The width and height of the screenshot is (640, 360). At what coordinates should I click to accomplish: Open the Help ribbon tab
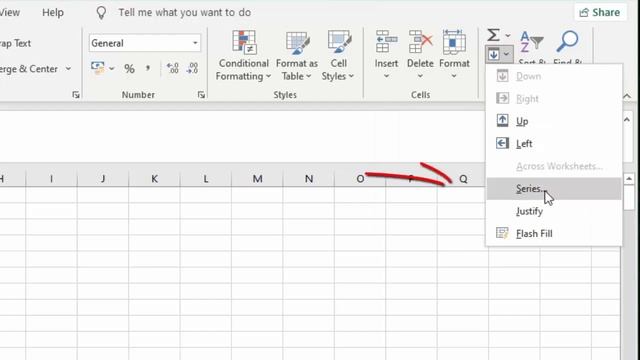pos(53,13)
